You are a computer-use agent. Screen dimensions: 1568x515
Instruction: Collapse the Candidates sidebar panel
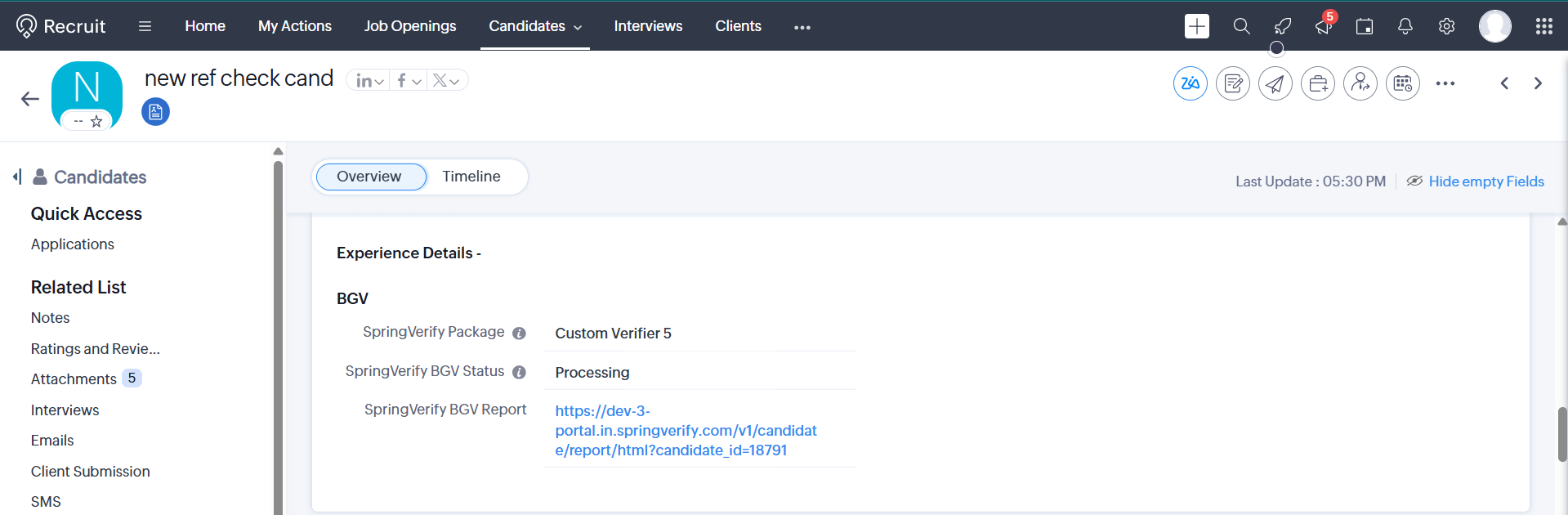point(17,177)
